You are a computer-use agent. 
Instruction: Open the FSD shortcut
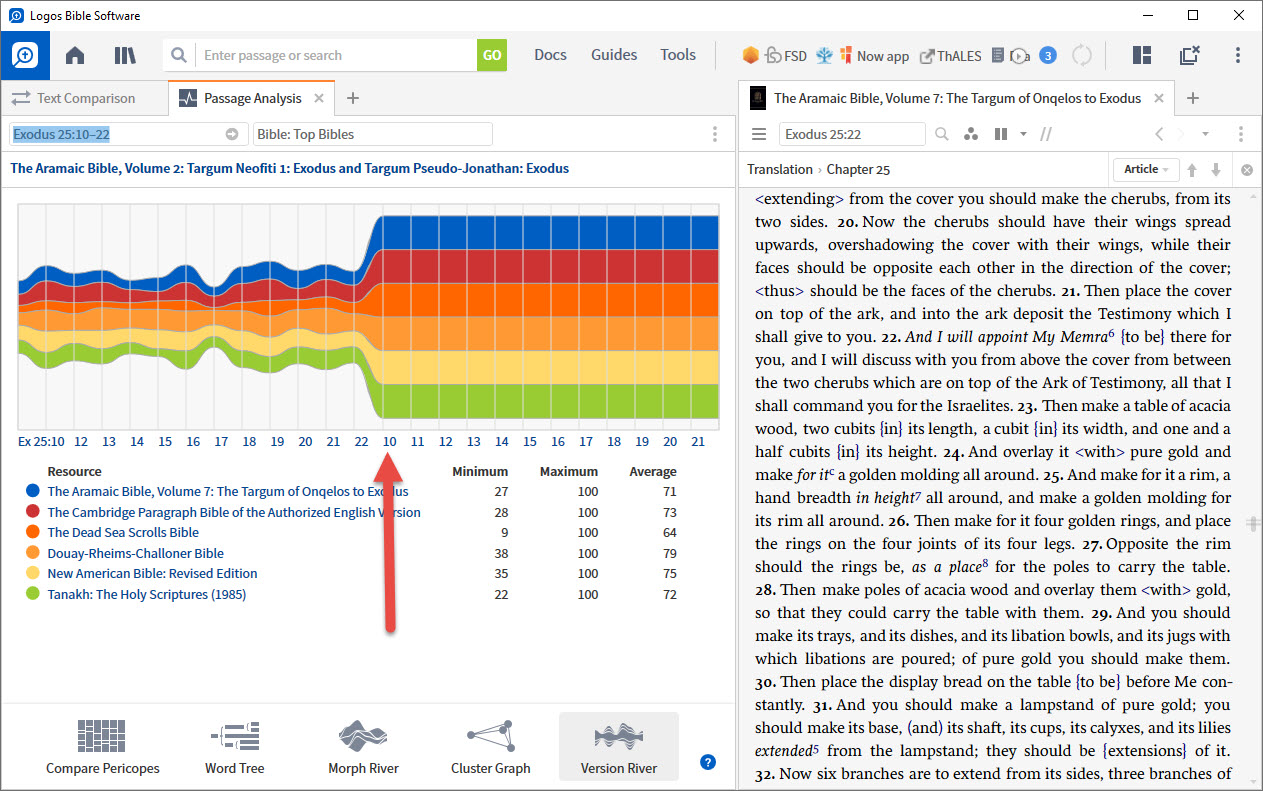click(786, 56)
